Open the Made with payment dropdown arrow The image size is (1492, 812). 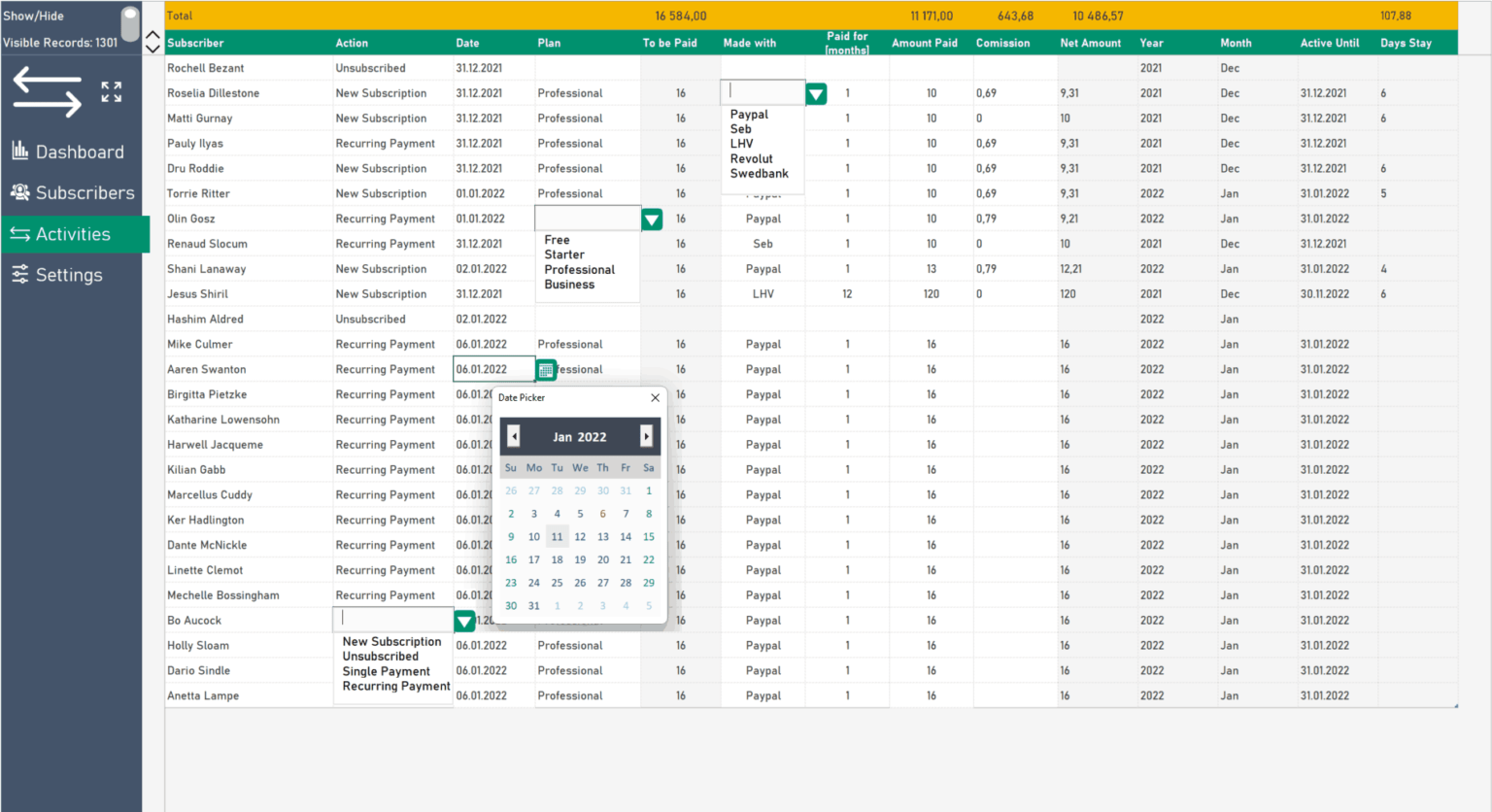(815, 93)
